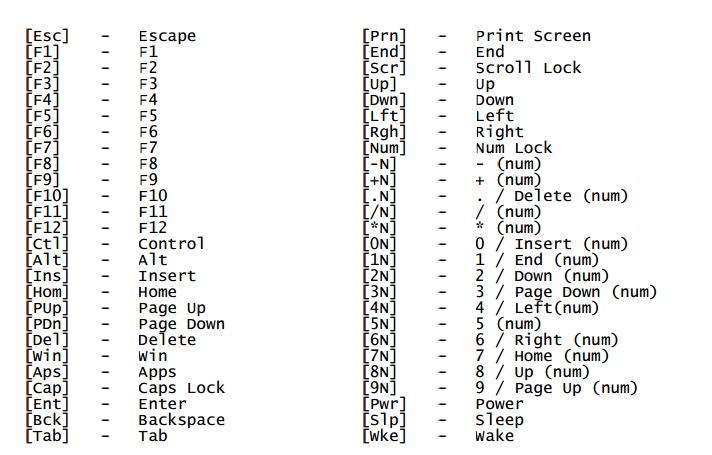Click the [Rgh] key code

coord(384,132)
